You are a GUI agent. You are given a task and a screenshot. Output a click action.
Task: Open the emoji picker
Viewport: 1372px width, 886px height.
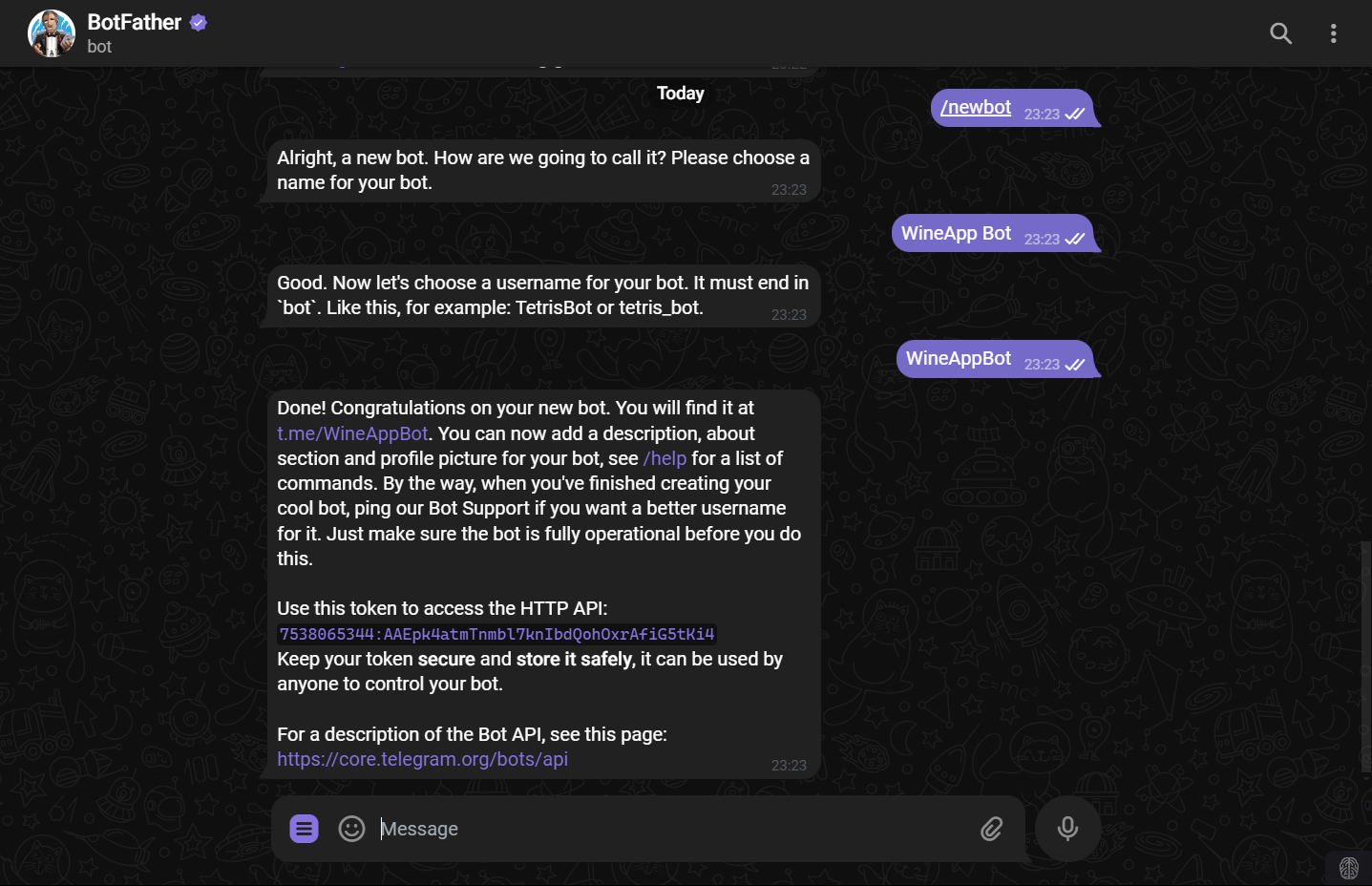pos(351,828)
